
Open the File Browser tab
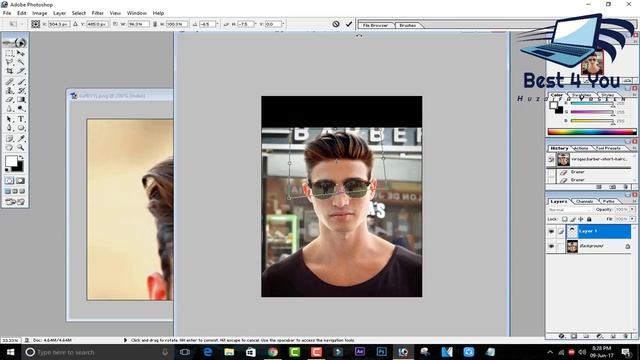(x=375, y=25)
